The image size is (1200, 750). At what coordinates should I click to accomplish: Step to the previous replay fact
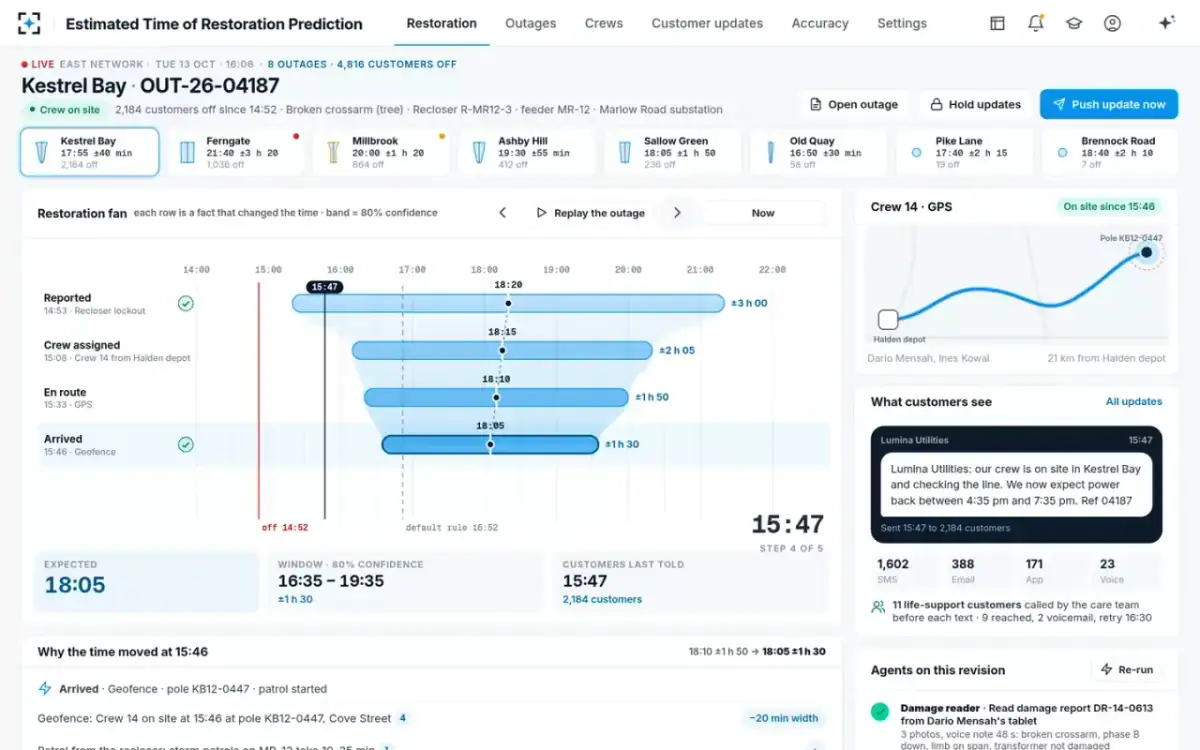coord(503,213)
